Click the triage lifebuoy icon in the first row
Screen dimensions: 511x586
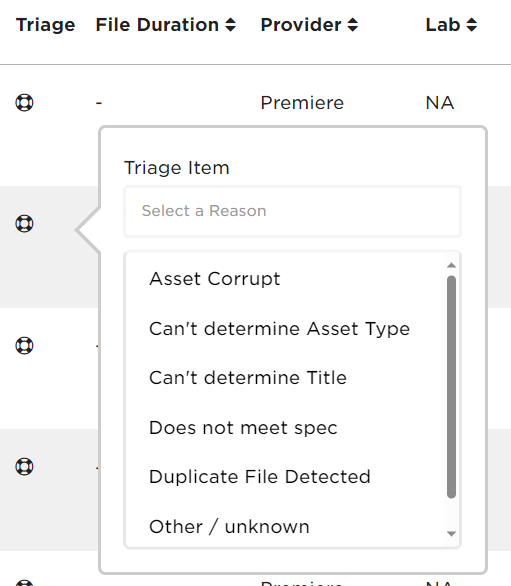click(24, 103)
